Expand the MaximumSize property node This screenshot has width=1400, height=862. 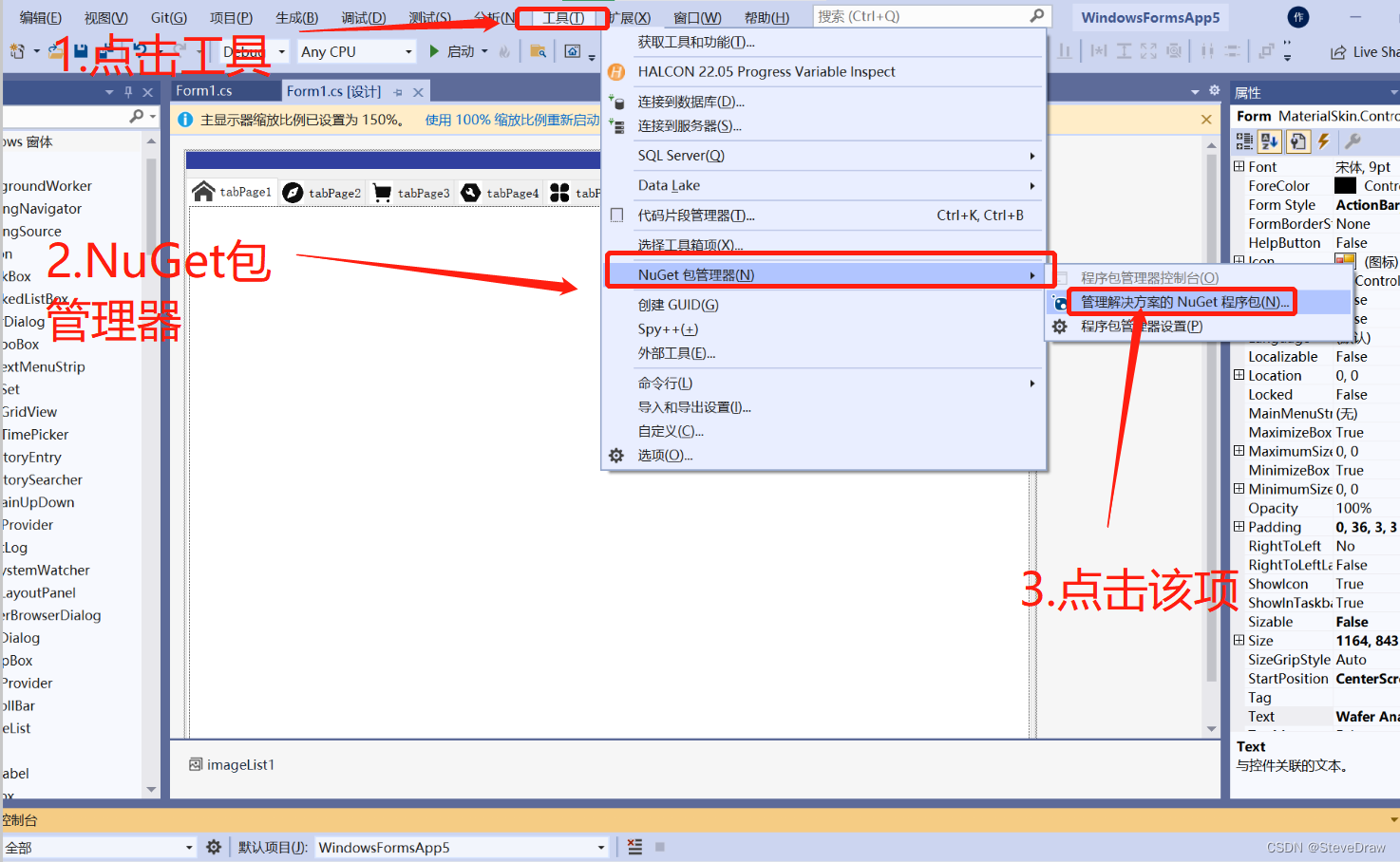point(1239,451)
